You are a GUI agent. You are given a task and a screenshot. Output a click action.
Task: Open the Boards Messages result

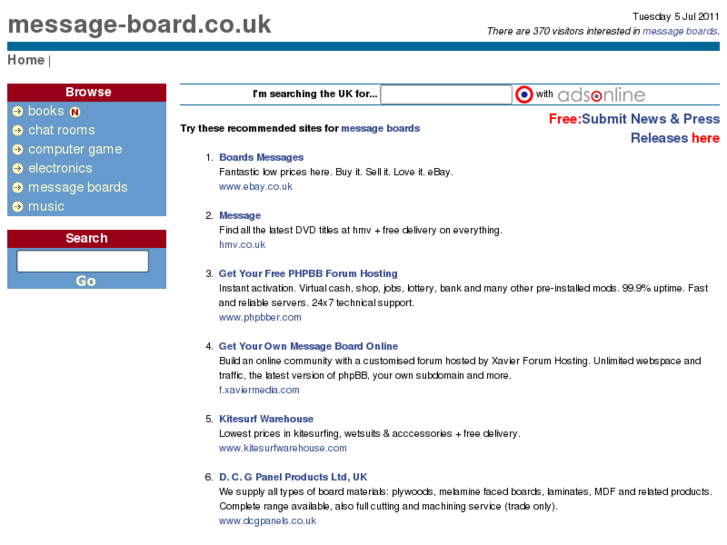tap(261, 157)
